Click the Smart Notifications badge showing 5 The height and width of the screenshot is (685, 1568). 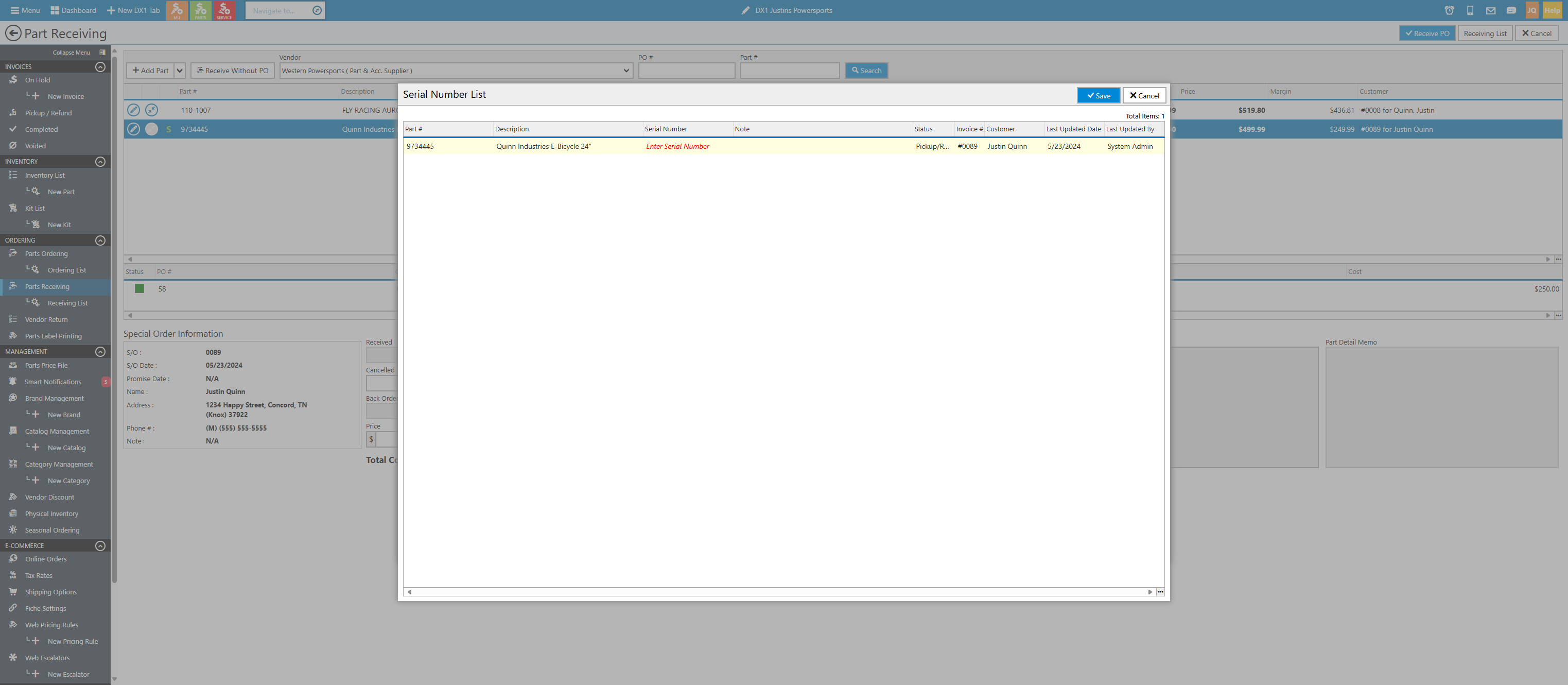106,382
